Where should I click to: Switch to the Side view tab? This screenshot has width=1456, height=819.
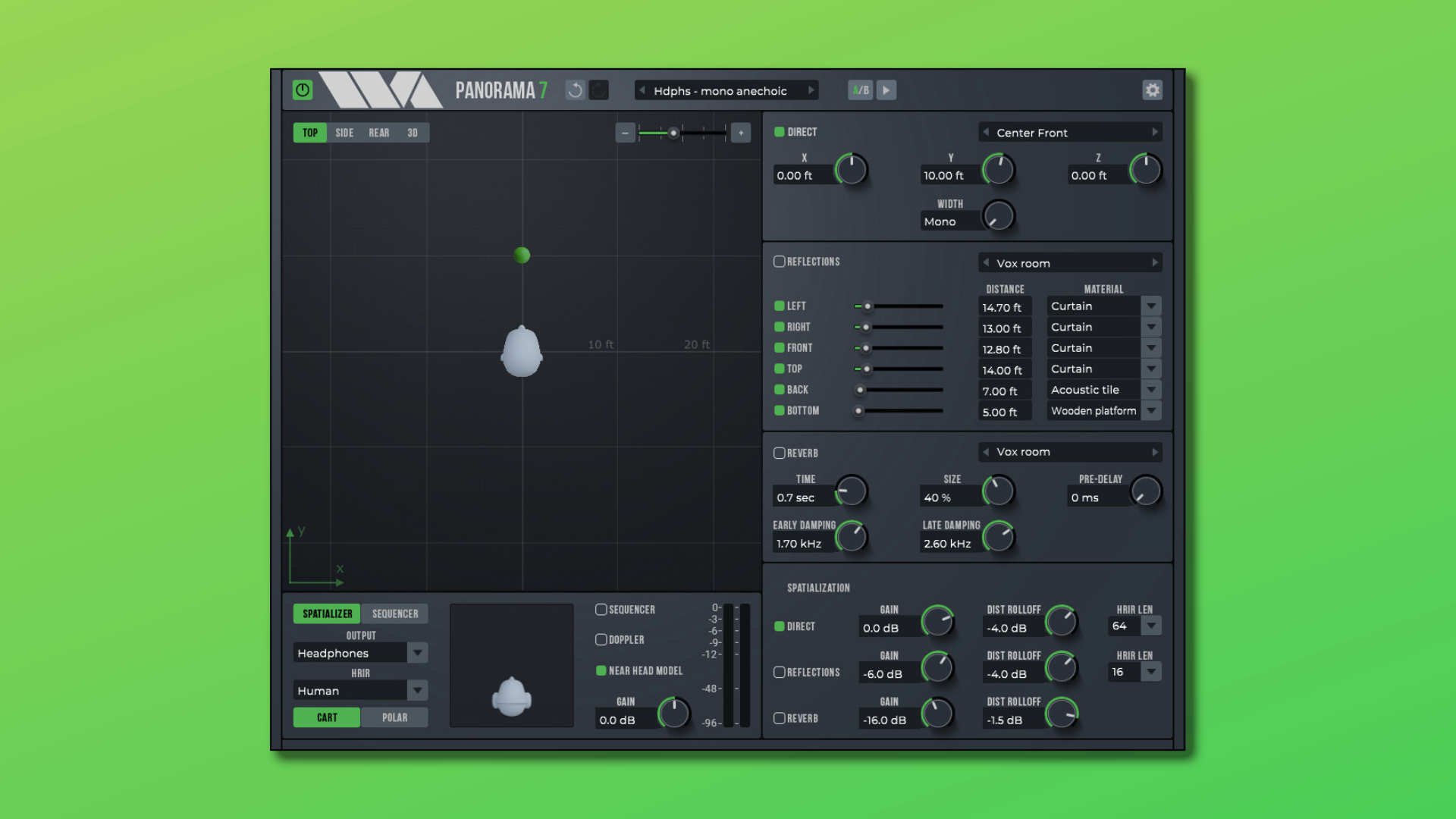coord(344,133)
